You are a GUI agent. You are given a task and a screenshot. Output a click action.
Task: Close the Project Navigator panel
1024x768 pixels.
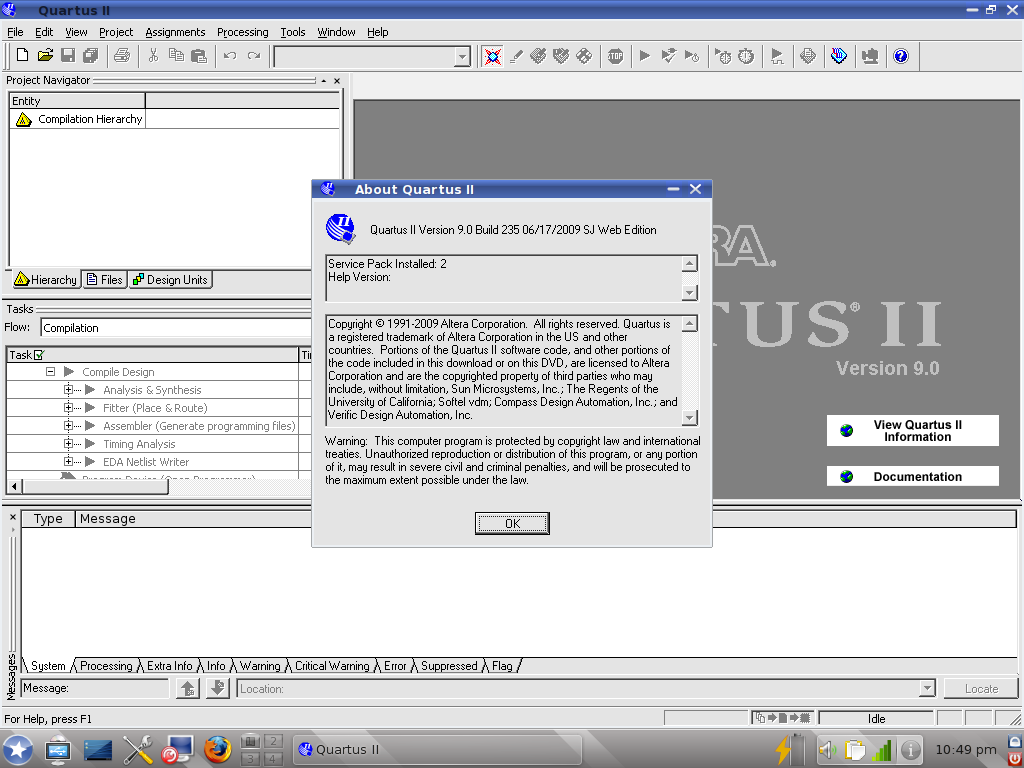pos(337,81)
